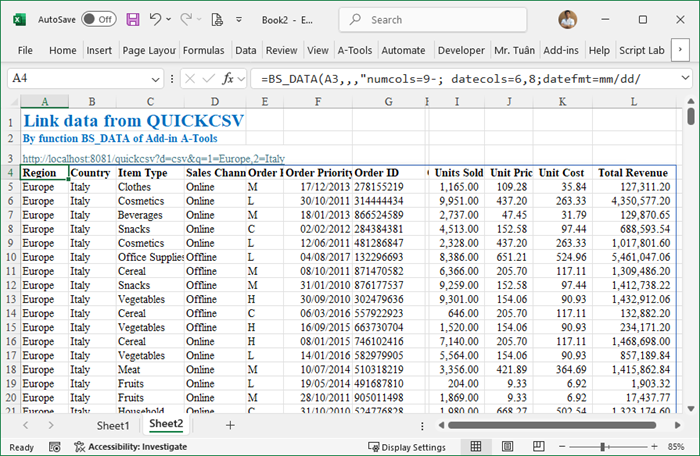Switch to the Sheet1 tab
The height and width of the screenshot is (456, 700).
pyautogui.click(x=113, y=426)
